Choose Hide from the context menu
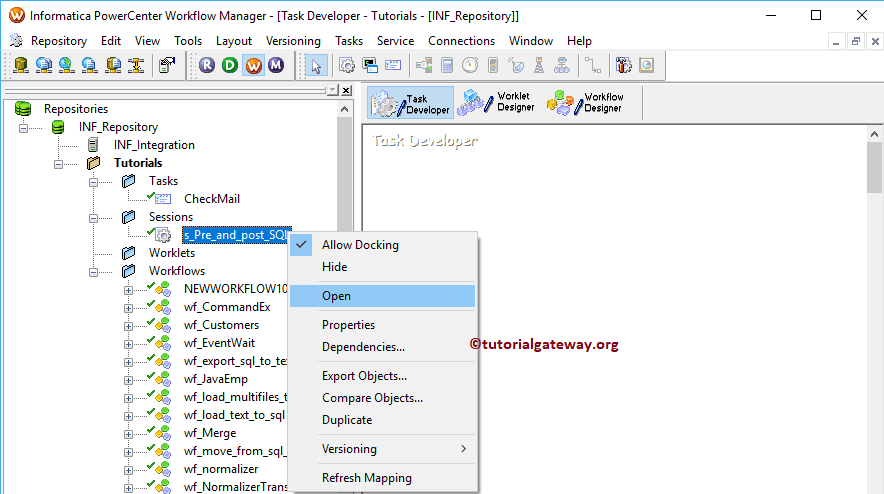884x494 pixels. 383,267
